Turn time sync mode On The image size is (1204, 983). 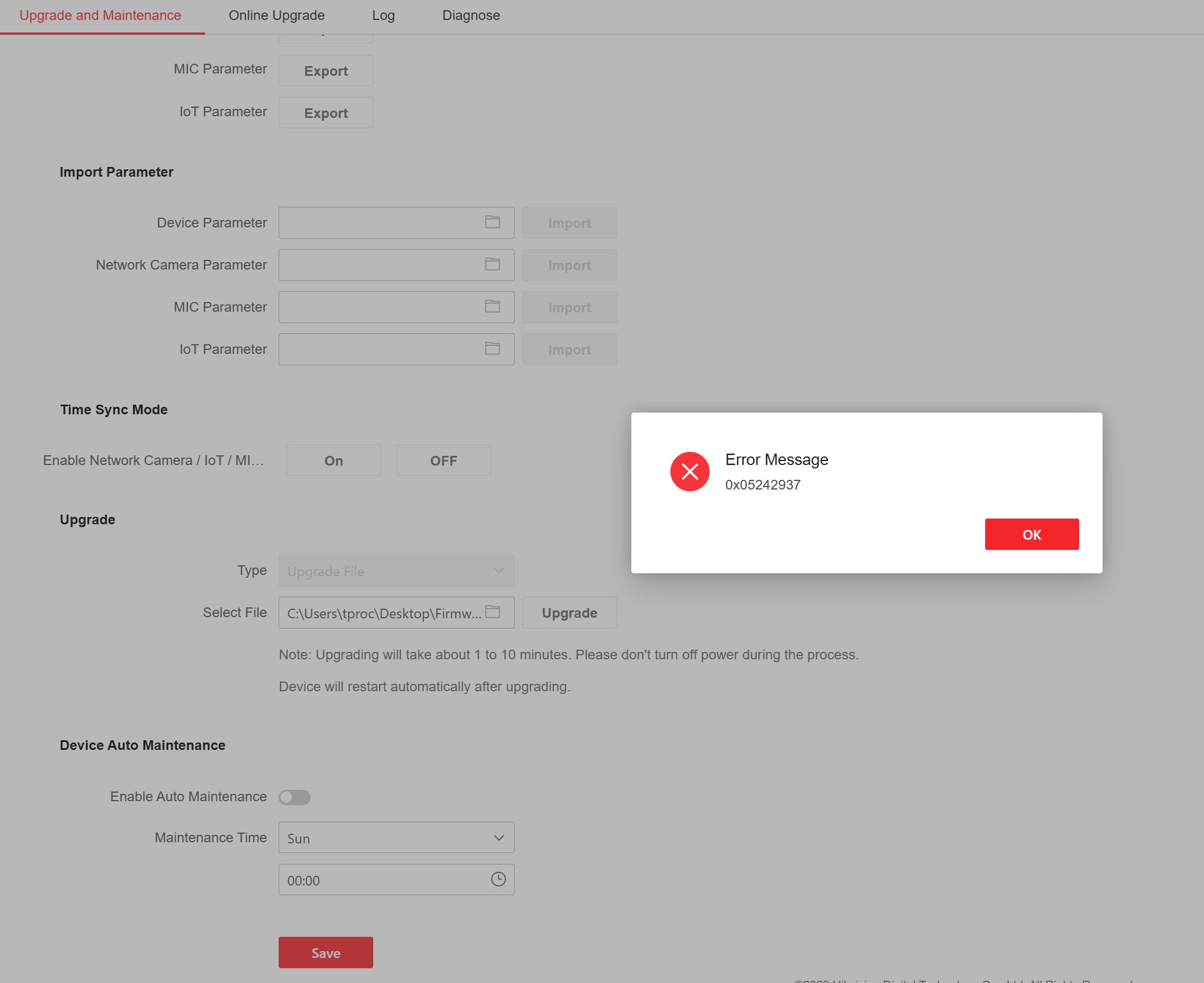click(333, 460)
